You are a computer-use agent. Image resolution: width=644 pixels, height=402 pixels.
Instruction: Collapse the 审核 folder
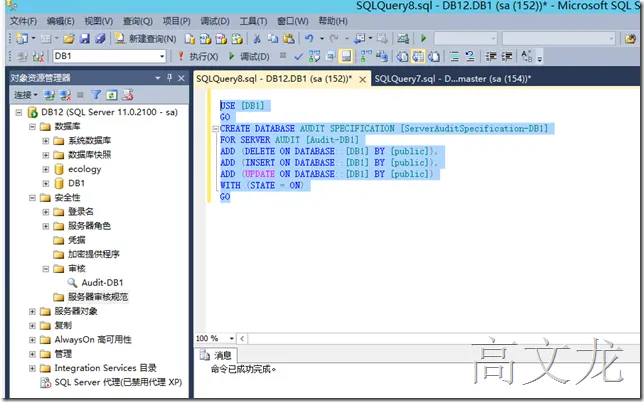(x=46, y=269)
